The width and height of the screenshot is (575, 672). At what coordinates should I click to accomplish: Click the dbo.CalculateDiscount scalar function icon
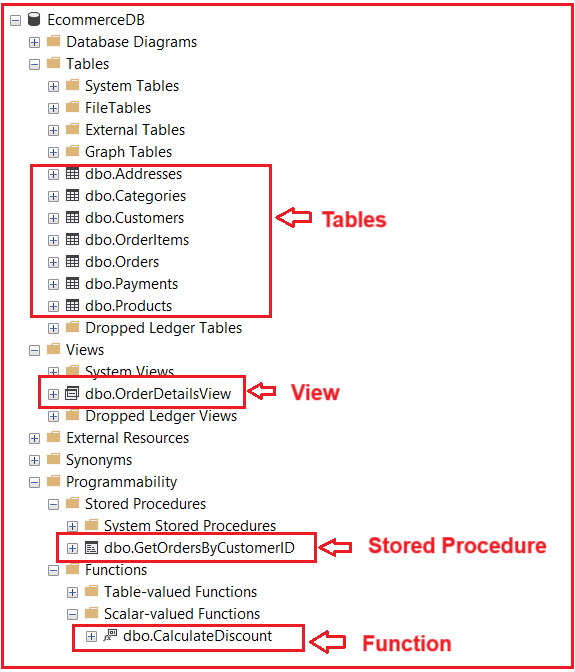coord(110,636)
